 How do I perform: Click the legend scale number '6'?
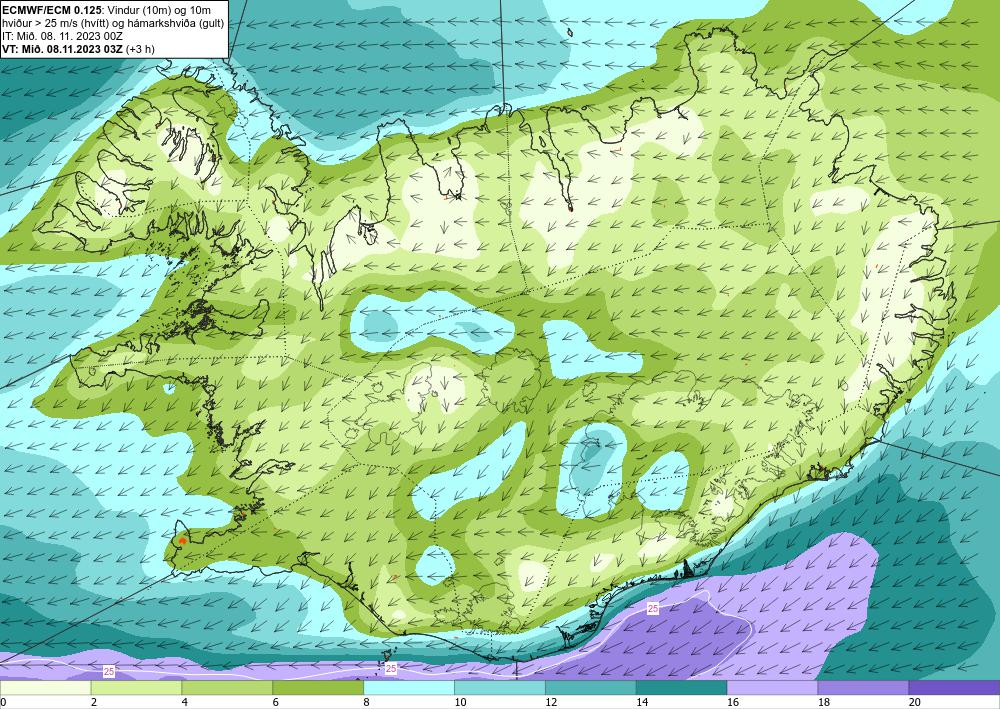(276, 703)
